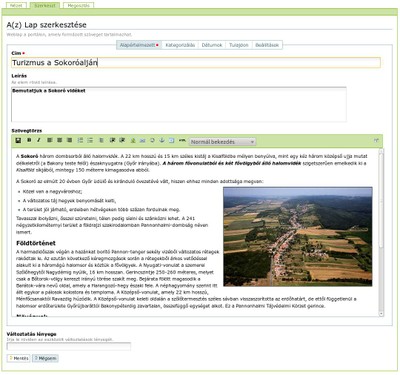The image size is (400, 375).
Task: Open the Dátumok tab
Action: coord(212,45)
